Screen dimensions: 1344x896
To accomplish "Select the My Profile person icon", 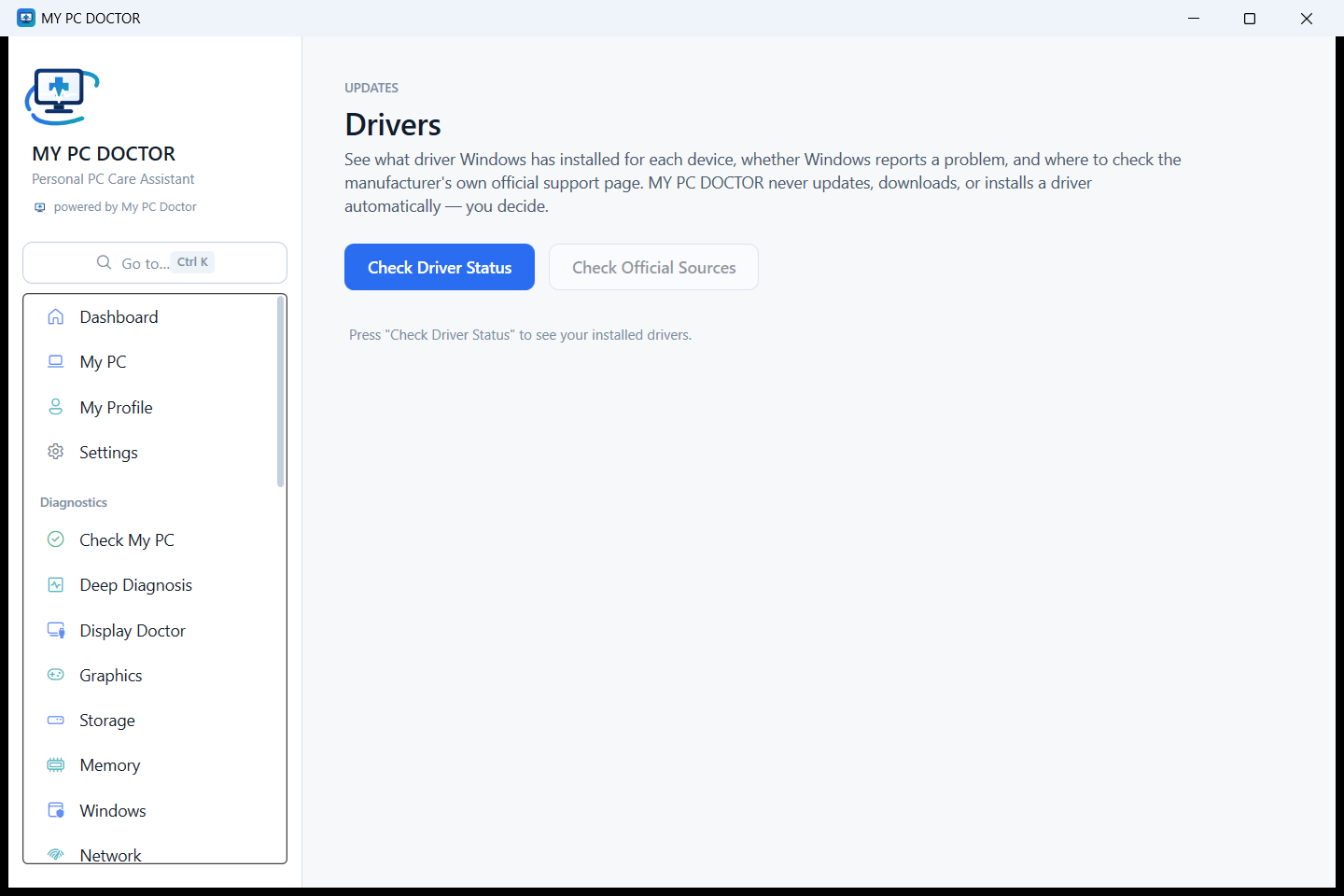I will pos(56,407).
